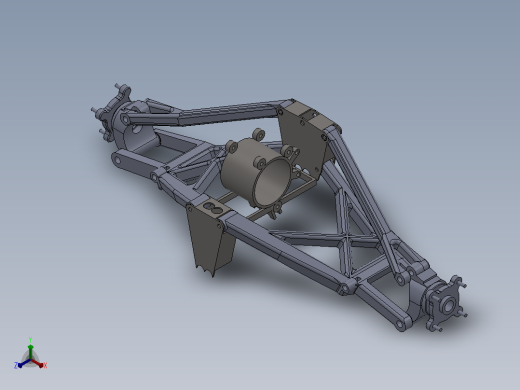Click the bolt hole at the lower-right arm tip

(400, 324)
